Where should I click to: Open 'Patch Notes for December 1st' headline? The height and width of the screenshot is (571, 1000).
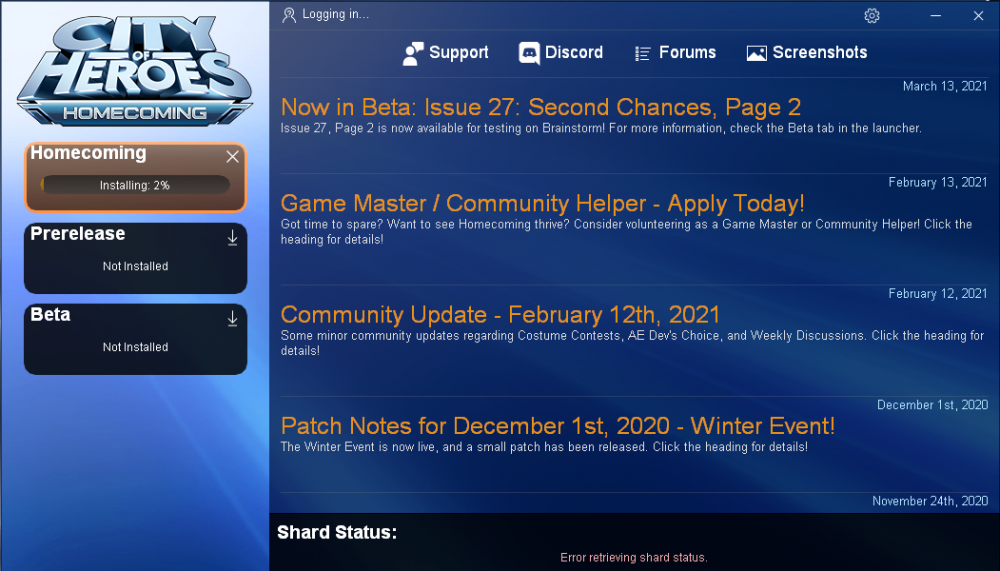point(557,426)
